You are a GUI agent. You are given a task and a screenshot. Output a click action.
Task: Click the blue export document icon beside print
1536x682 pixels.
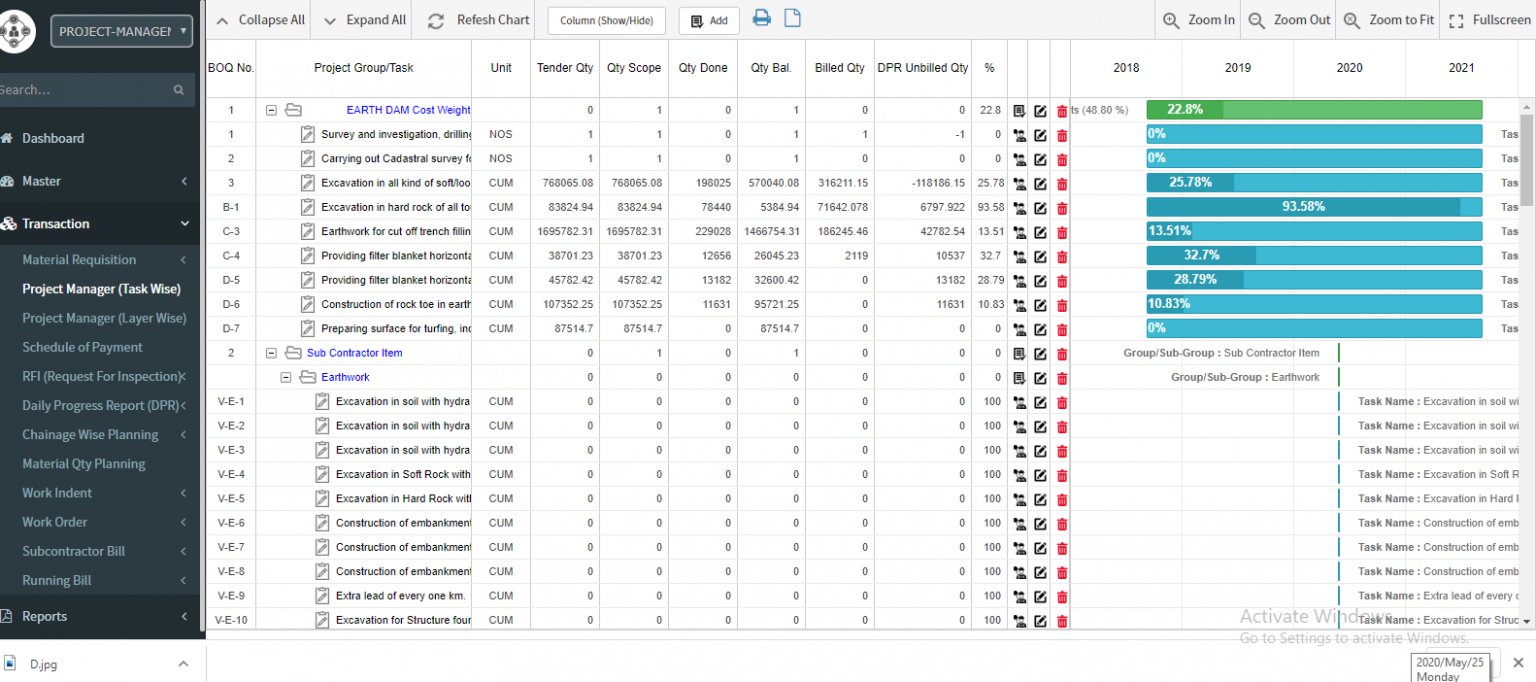(791, 20)
